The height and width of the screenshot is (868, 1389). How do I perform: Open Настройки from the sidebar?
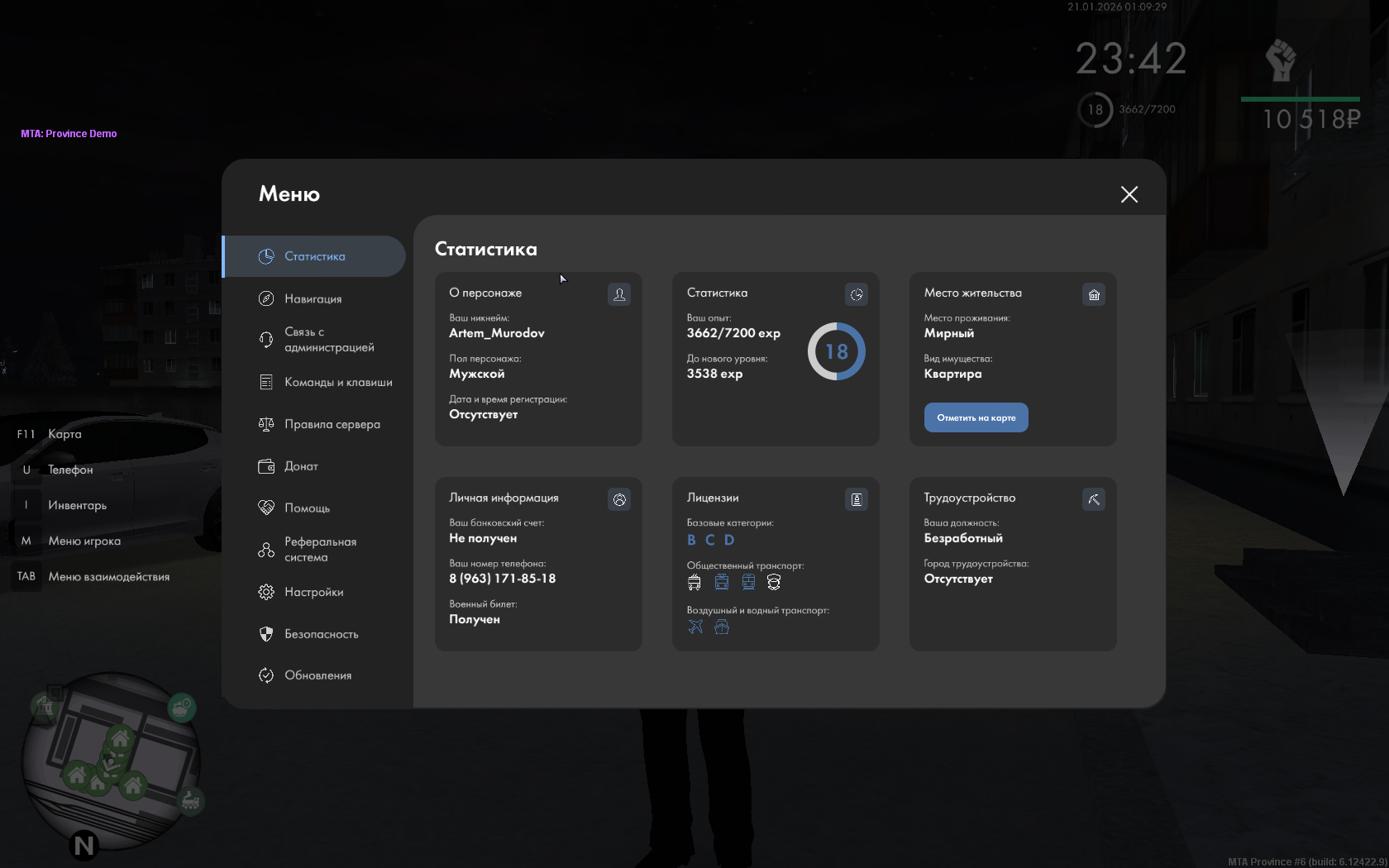click(x=313, y=592)
